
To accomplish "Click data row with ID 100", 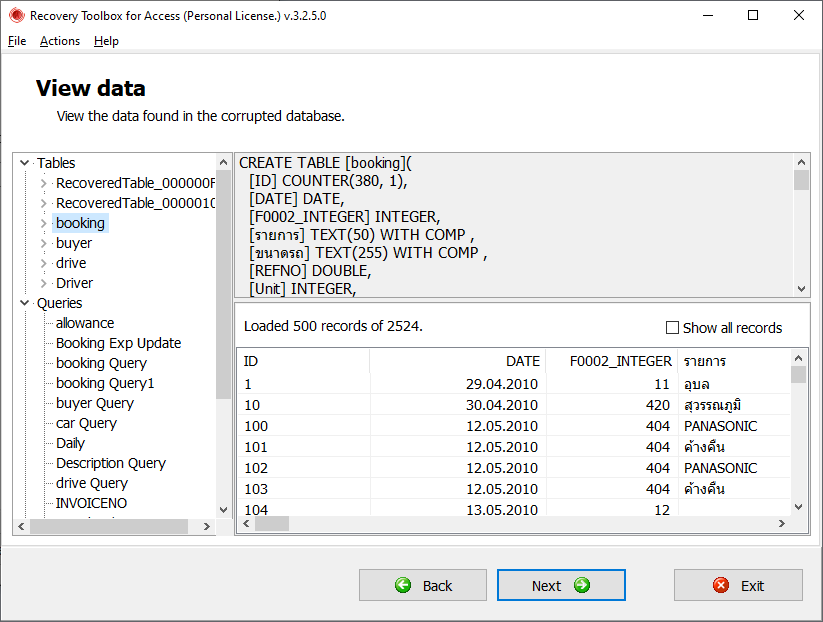I will (513, 426).
